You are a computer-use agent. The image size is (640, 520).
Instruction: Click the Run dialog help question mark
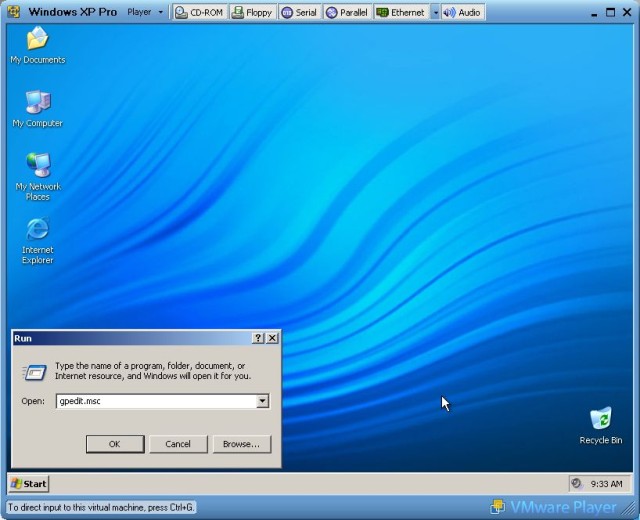pyautogui.click(x=258, y=338)
